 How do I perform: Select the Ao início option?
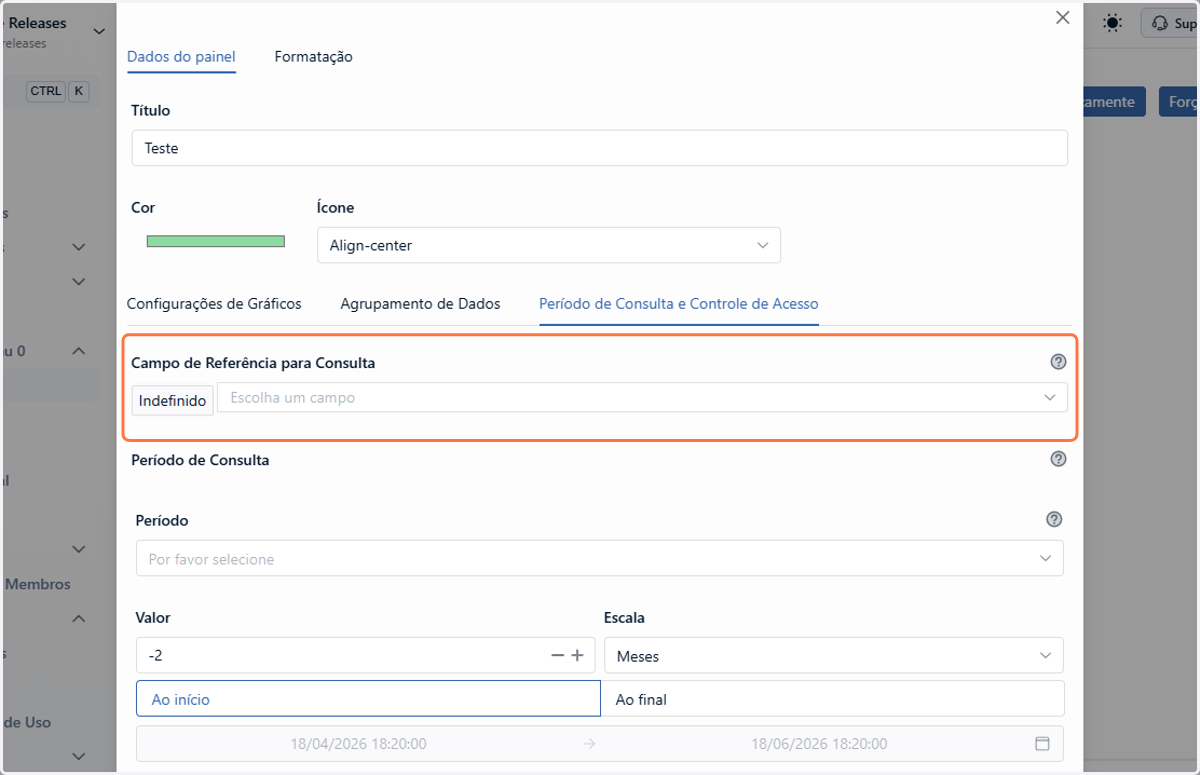(x=368, y=699)
